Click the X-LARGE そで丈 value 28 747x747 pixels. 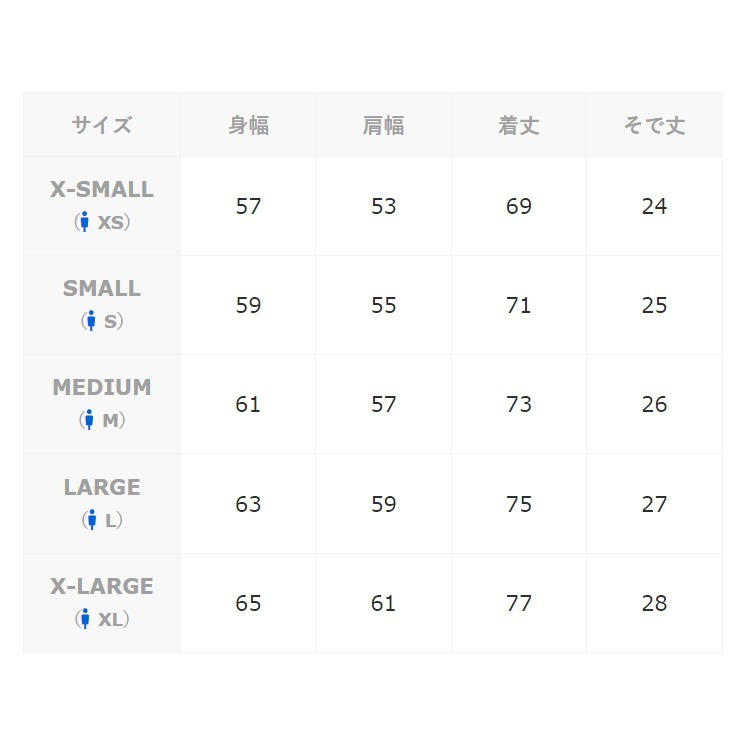(654, 603)
